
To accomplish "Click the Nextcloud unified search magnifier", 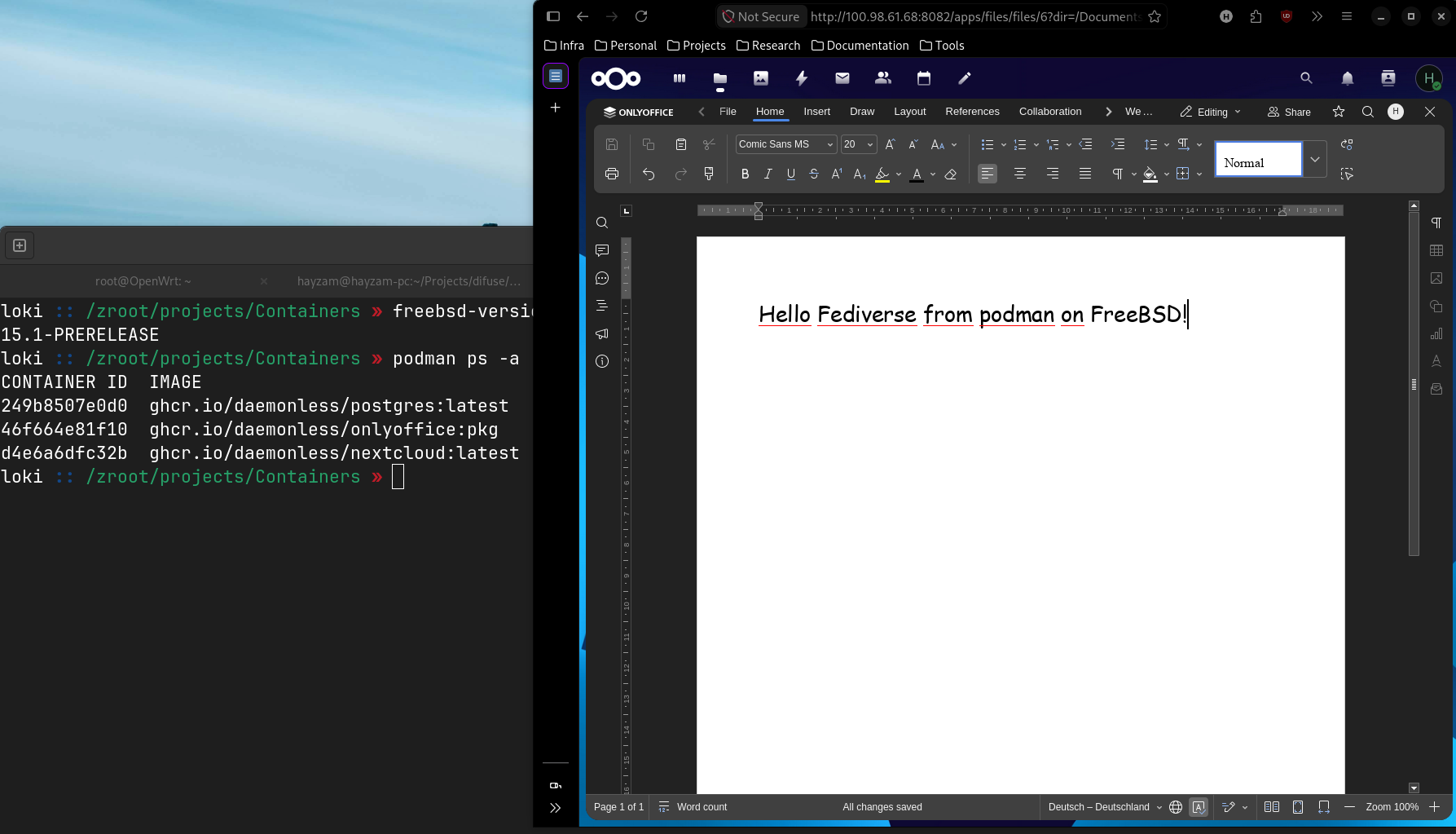I will click(x=1307, y=78).
